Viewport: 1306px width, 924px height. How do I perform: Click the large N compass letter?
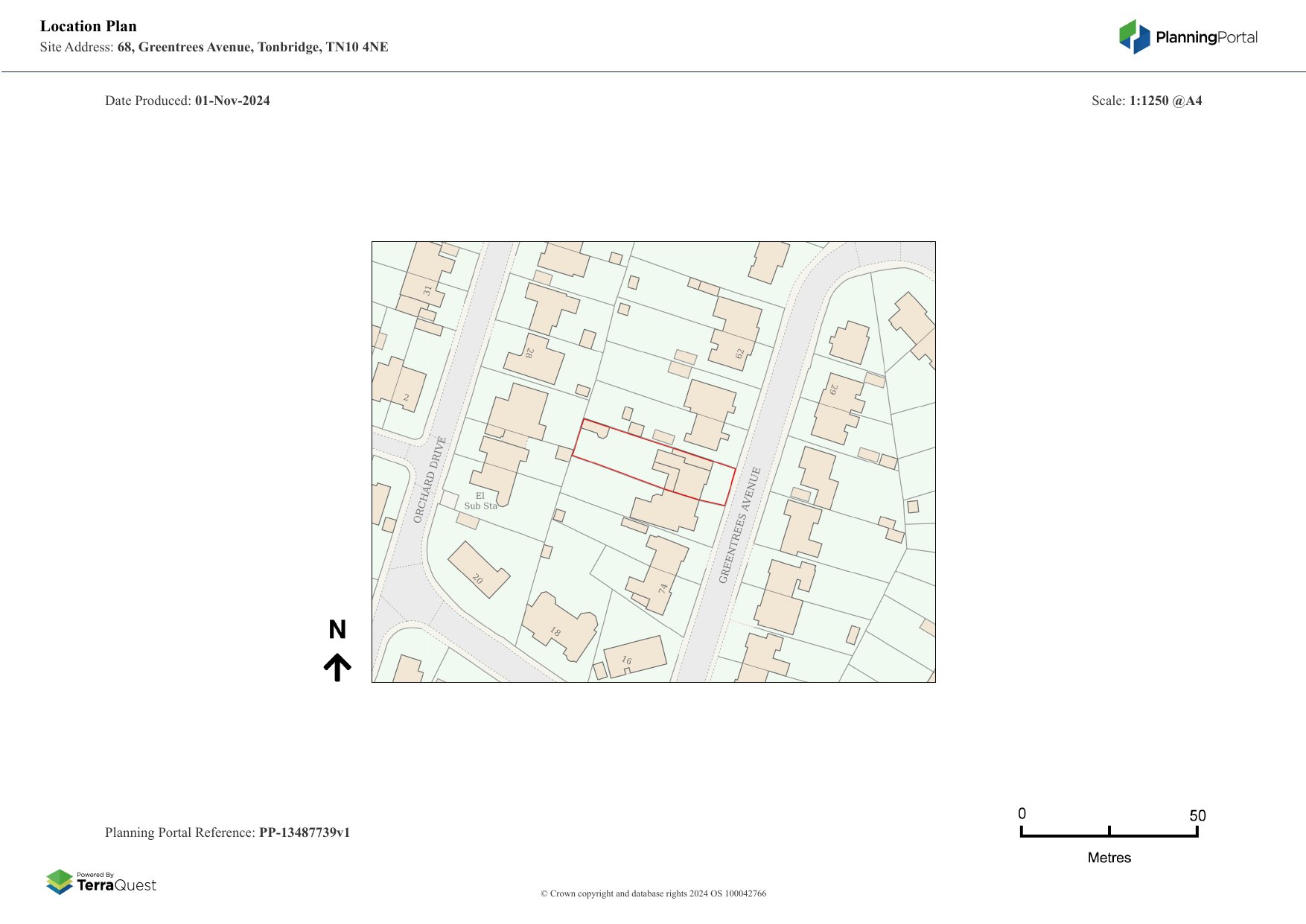click(337, 630)
